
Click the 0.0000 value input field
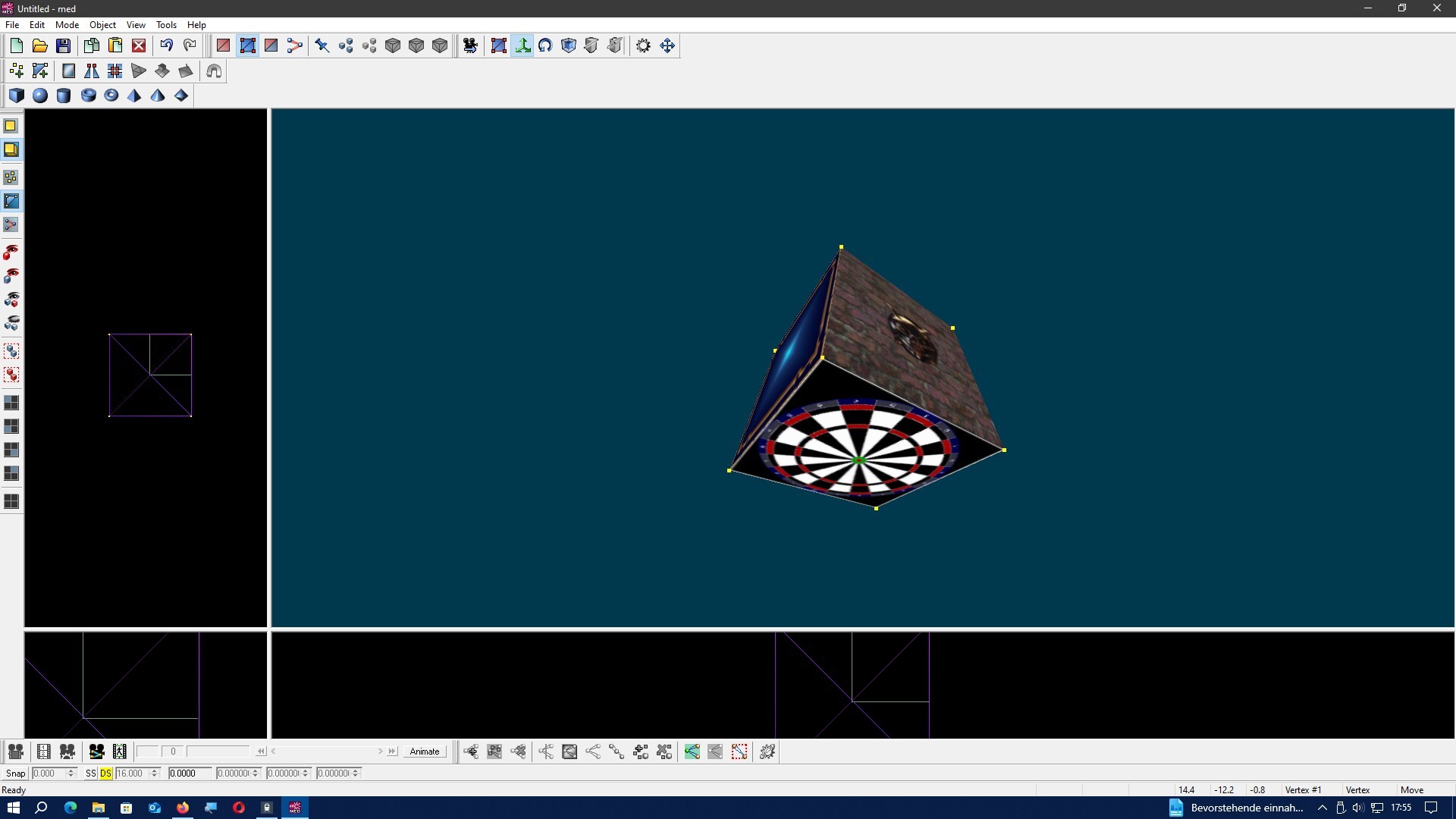point(189,773)
